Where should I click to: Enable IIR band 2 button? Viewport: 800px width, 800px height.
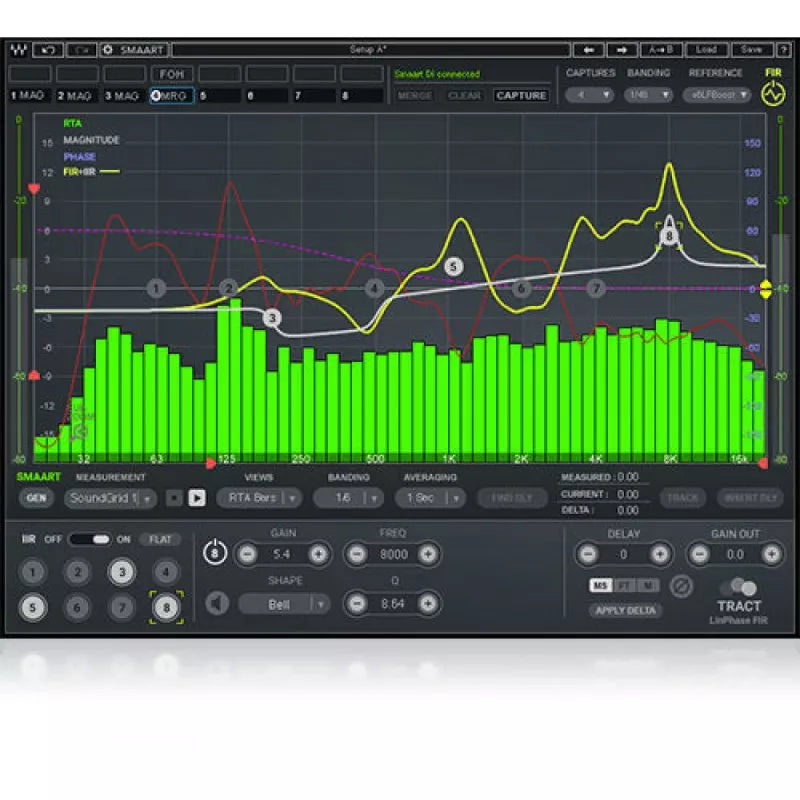pos(78,572)
